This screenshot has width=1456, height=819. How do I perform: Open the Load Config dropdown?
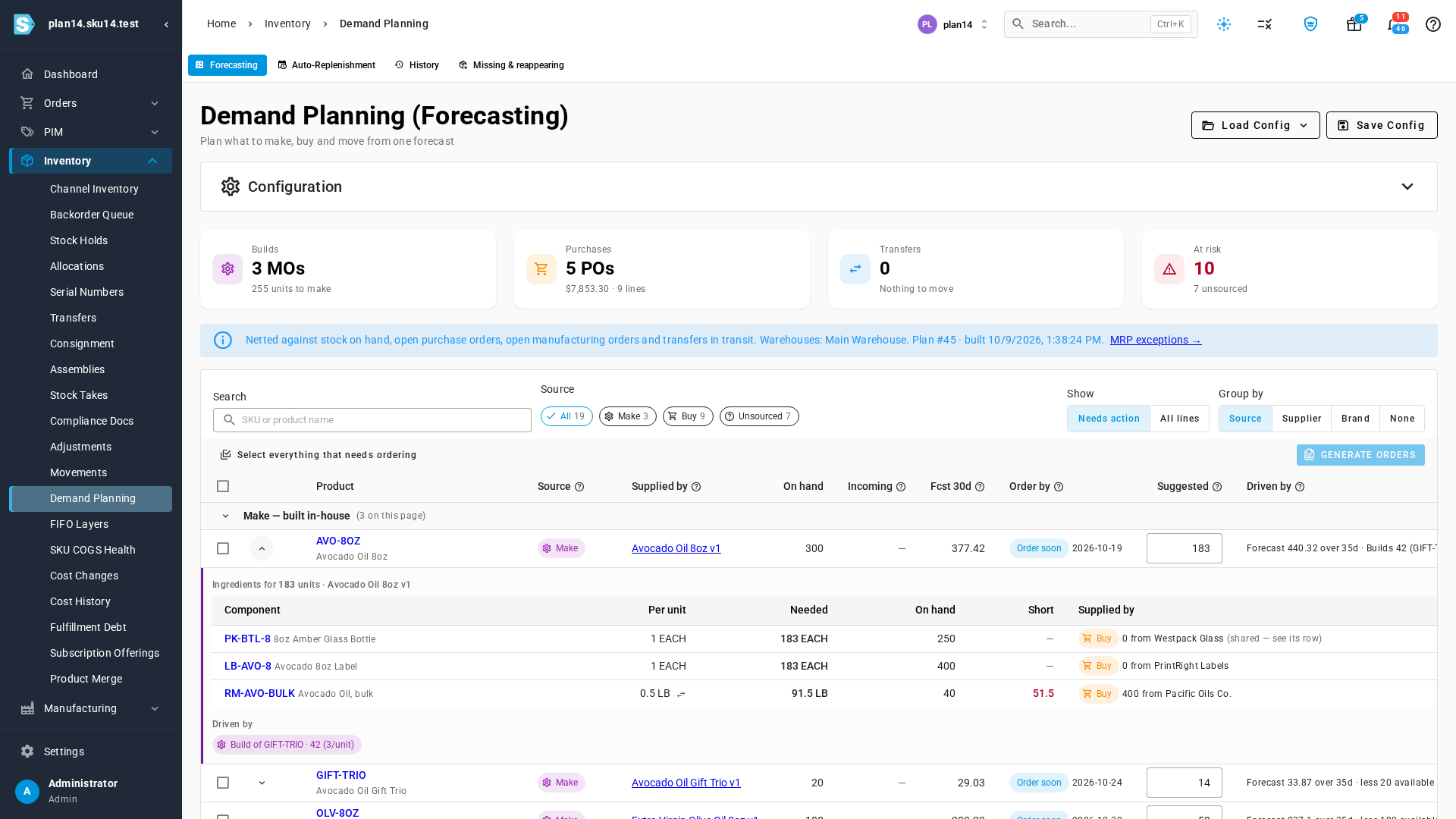1256,125
